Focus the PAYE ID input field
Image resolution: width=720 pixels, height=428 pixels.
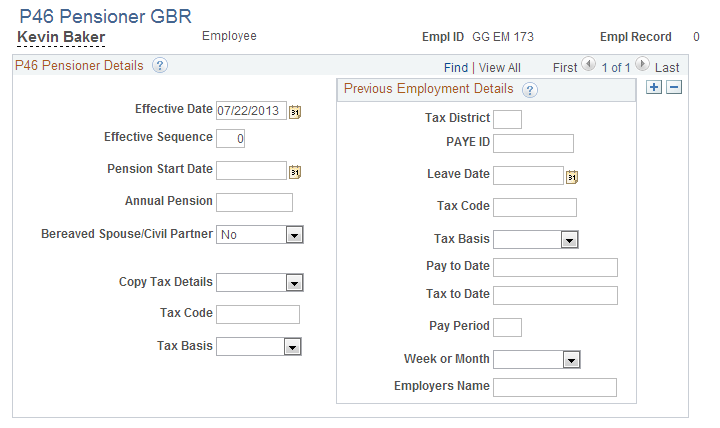[x=533, y=143]
